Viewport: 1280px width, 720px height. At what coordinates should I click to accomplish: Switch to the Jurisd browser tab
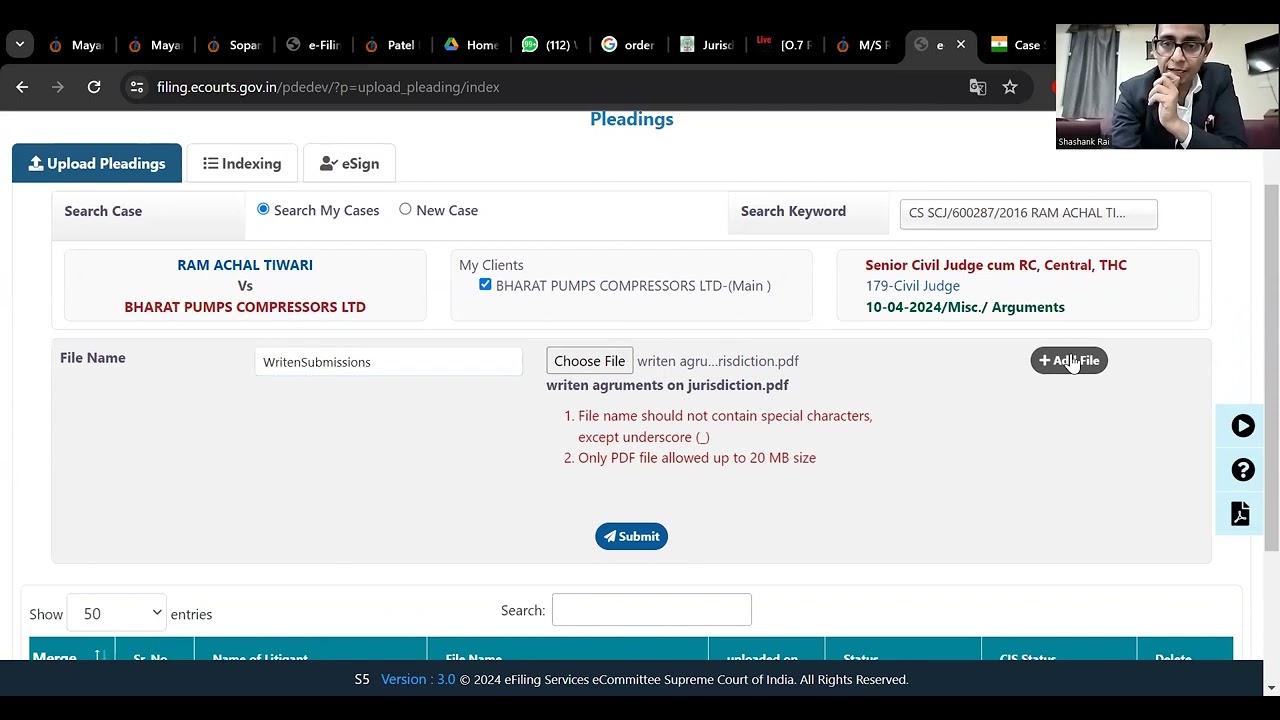click(x=707, y=45)
